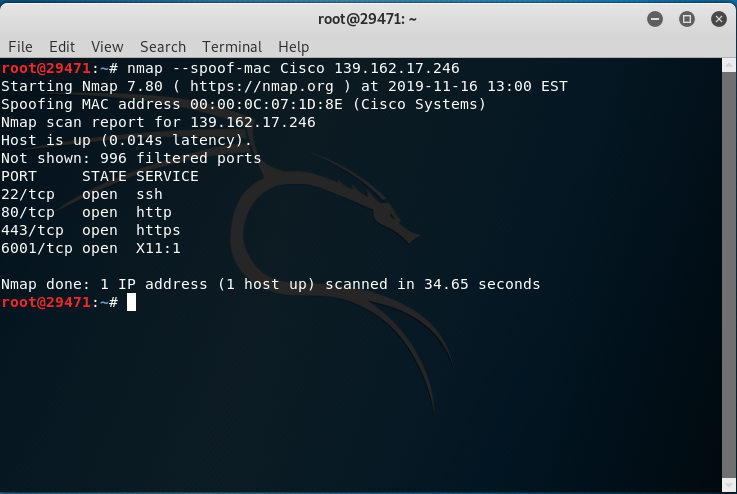Click the terminal's vertical scrollbar
This screenshot has width=737, height=494.
click(727, 270)
